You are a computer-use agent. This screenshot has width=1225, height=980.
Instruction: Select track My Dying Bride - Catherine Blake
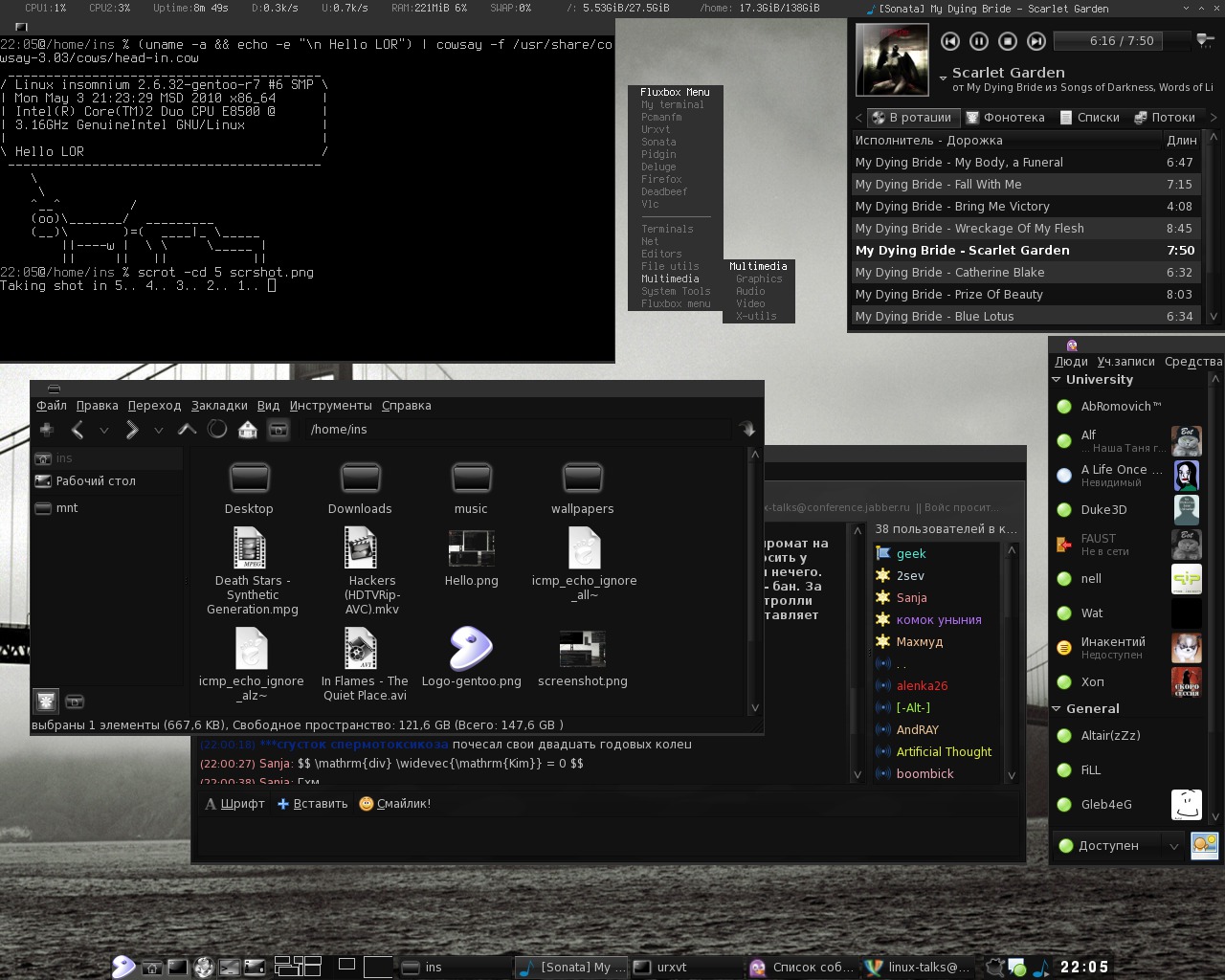1025,272
